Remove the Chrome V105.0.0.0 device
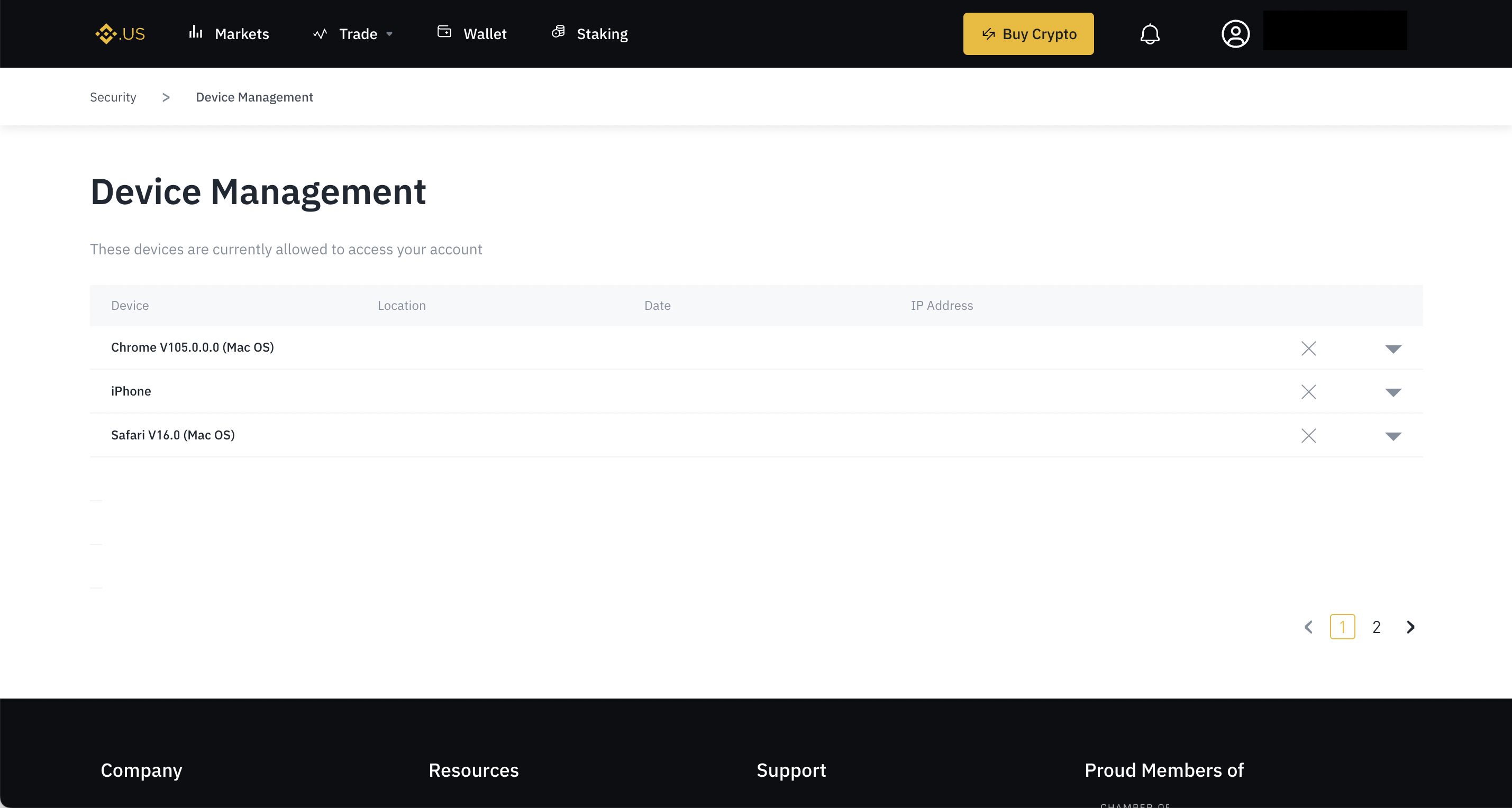The width and height of the screenshot is (1512, 808). coord(1308,348)
